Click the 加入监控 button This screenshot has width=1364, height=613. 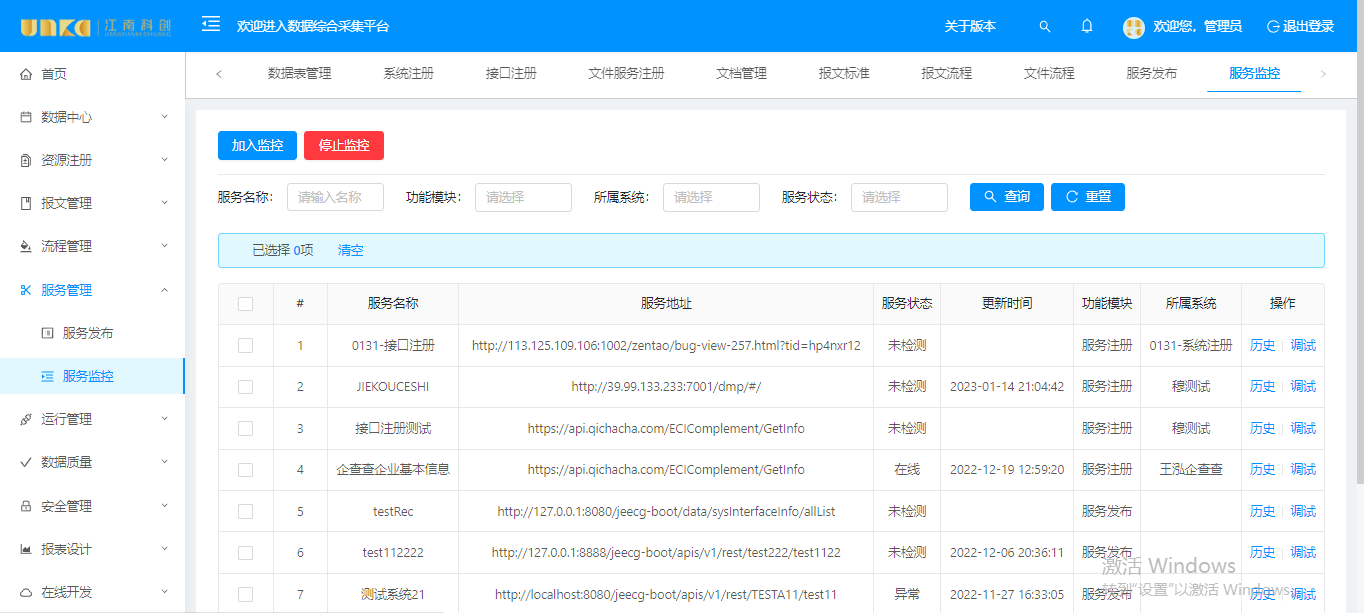tap(257, 146)
